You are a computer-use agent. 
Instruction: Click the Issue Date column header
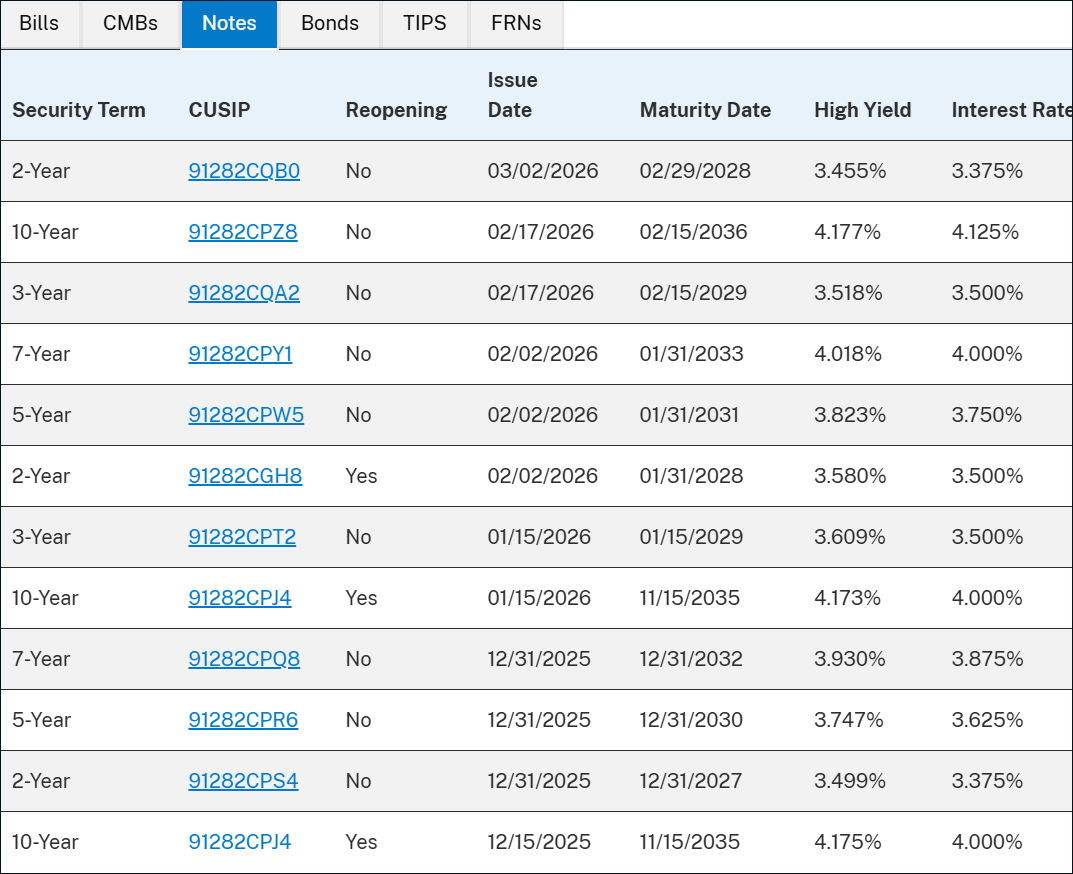point(512,95)
